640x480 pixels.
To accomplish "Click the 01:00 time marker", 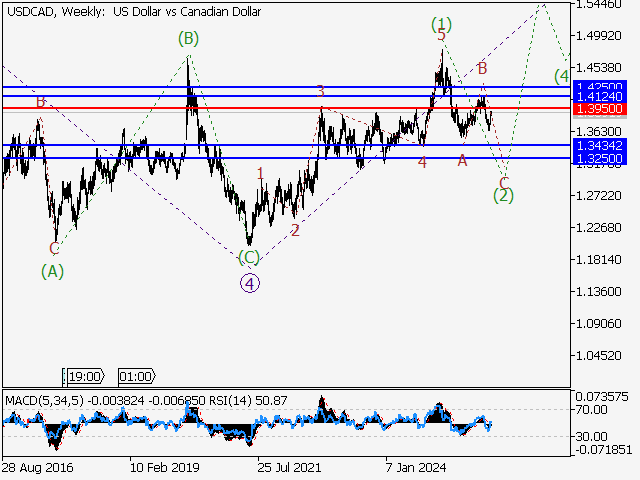I will (x=136, y=377).
